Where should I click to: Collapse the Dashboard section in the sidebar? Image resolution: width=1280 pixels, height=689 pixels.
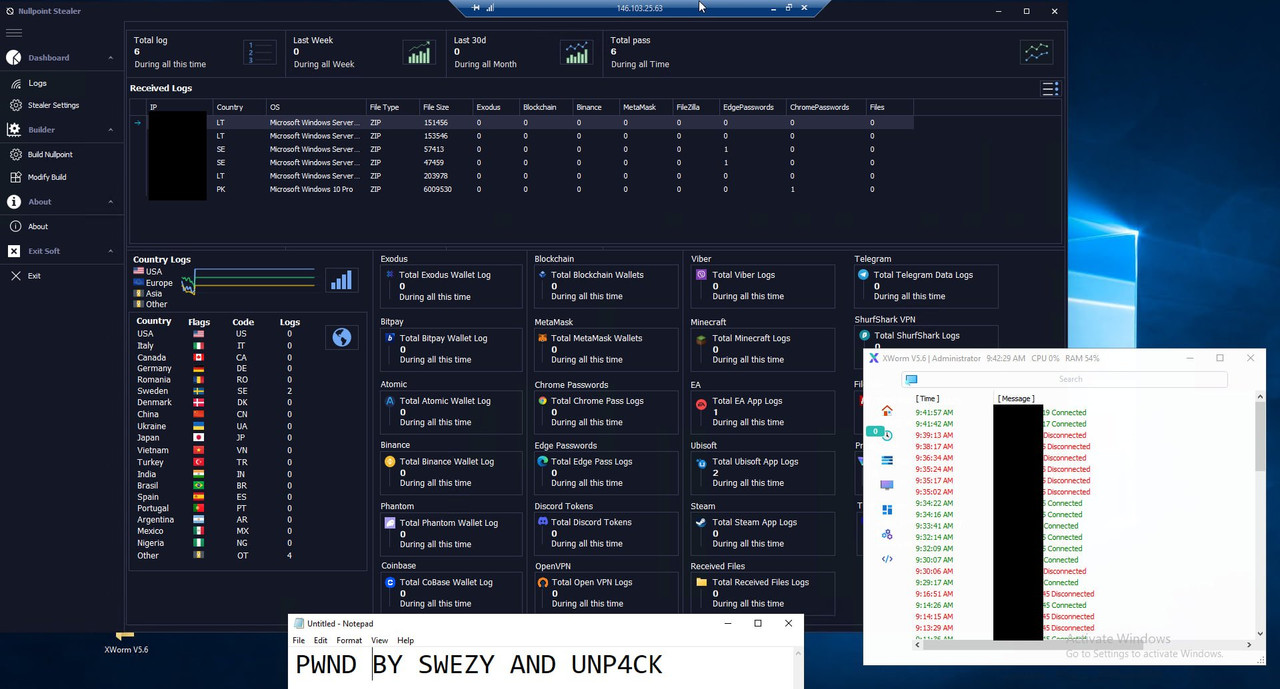(x=111, y=58)
